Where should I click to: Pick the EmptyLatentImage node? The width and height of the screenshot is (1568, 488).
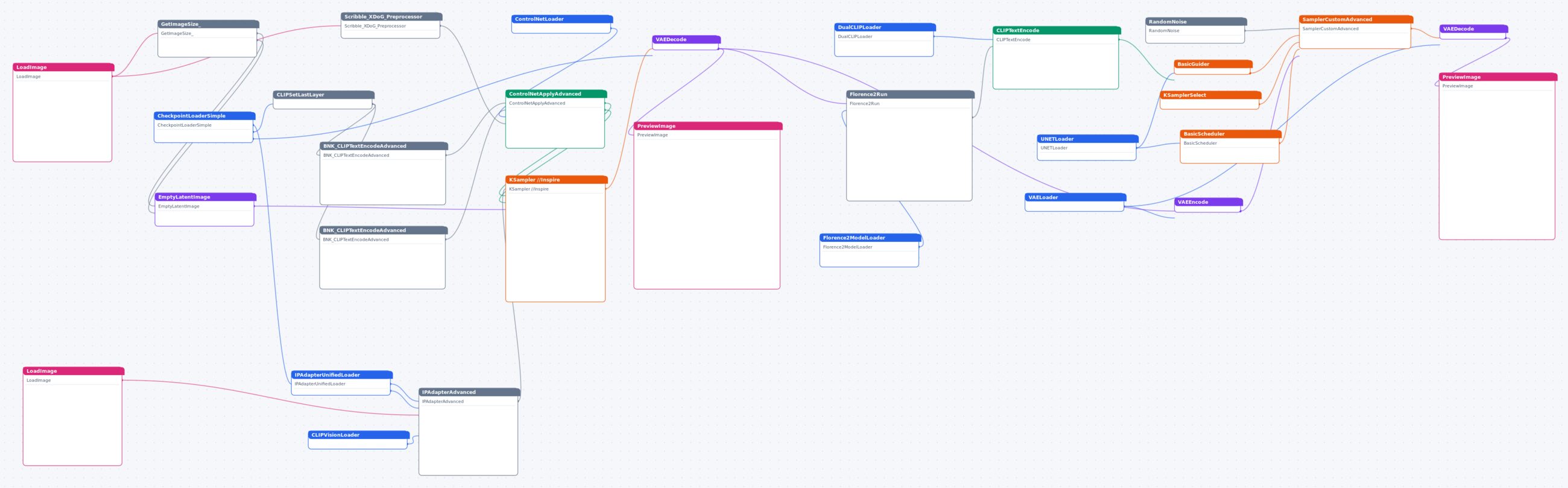pos(205,210)
